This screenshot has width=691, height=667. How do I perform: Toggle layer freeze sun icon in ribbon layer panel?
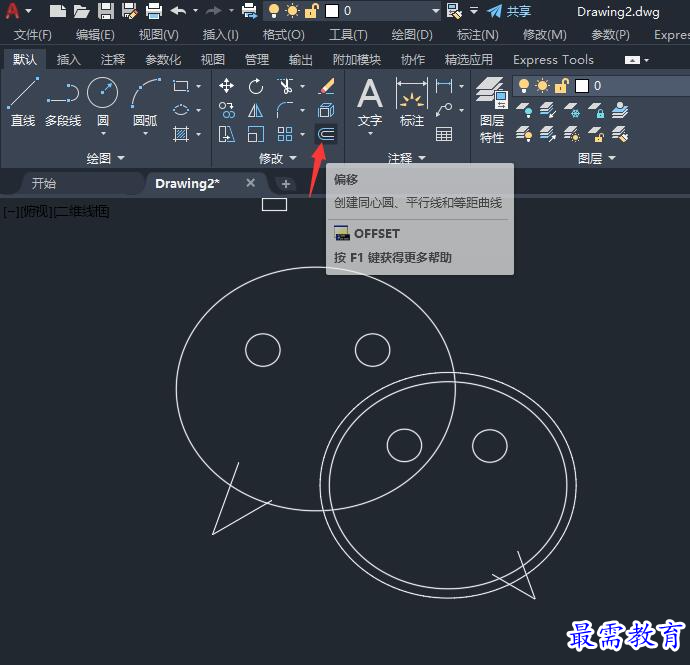click(542, 85)
